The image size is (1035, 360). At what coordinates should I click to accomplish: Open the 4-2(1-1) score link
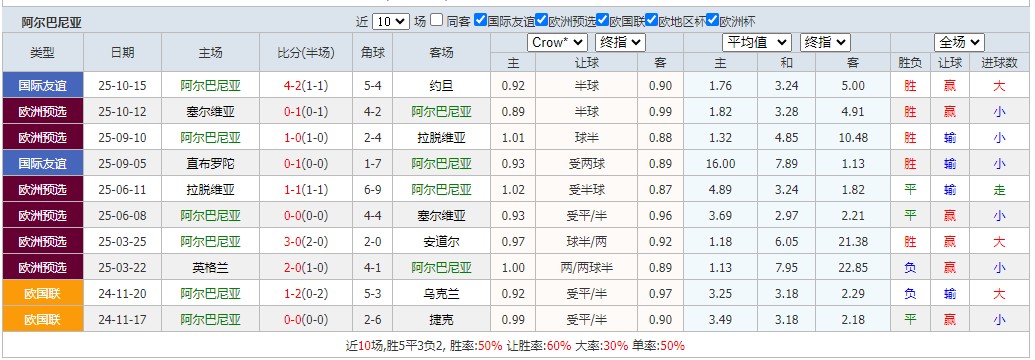306,86
